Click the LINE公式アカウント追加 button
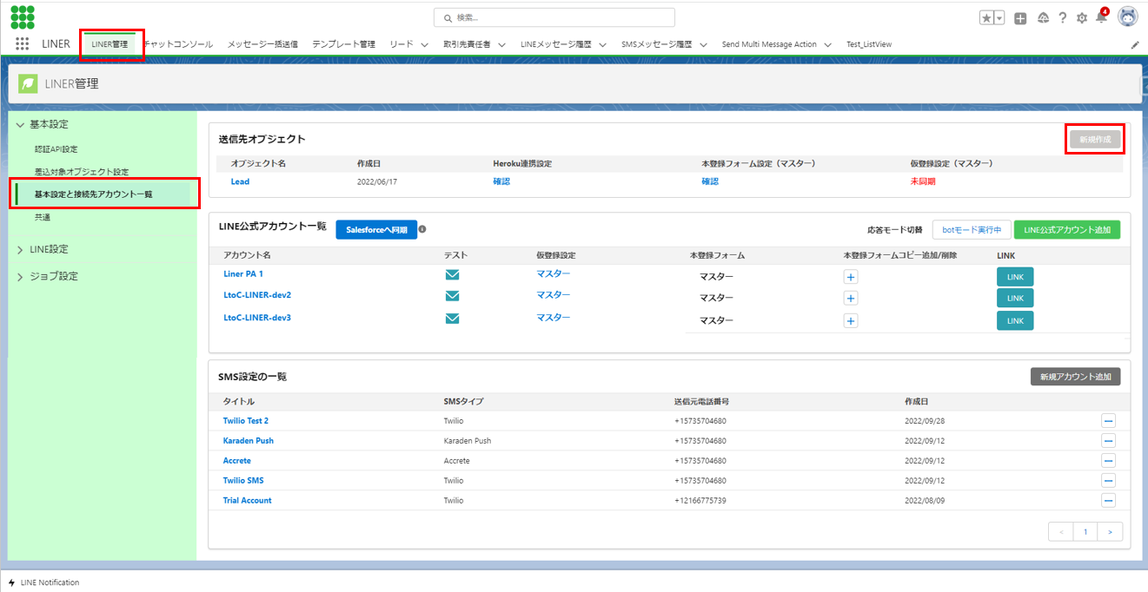Viewport: 1148px width, 592px height. 1067,230
